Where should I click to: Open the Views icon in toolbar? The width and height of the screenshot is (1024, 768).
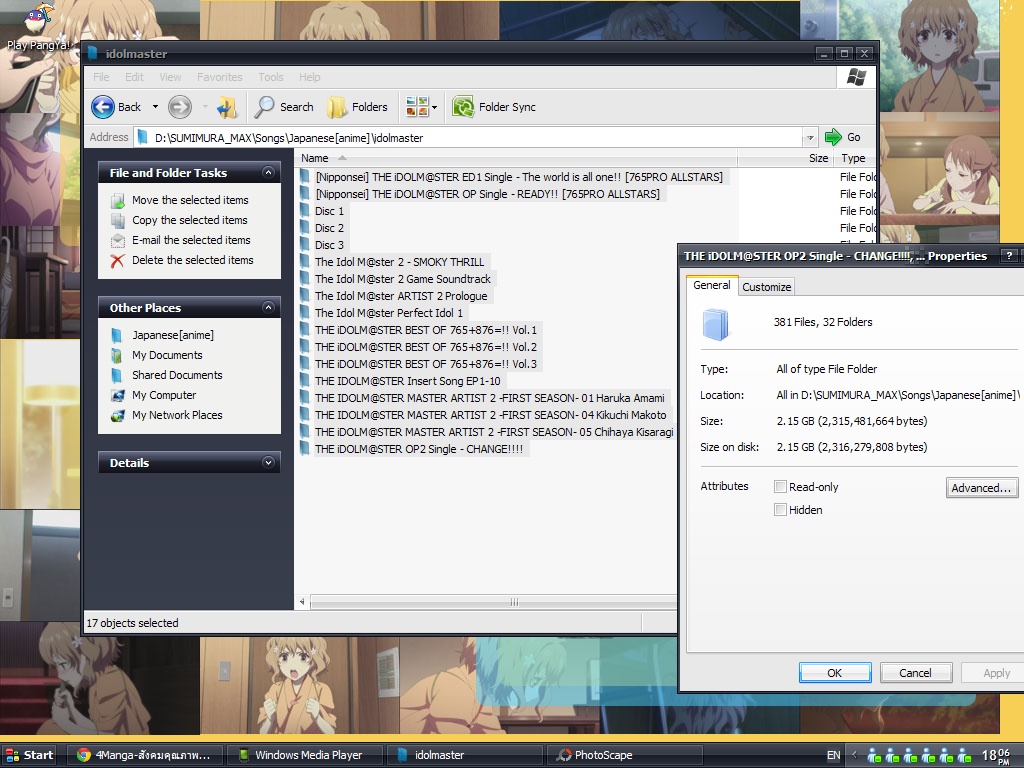pos(417,106)
